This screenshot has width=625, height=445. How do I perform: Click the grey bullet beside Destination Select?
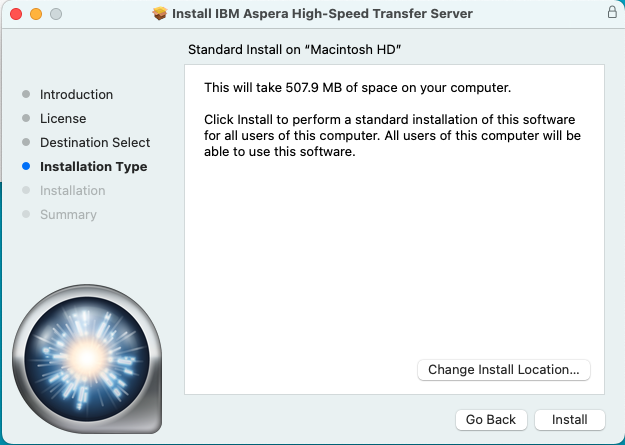(26, 142)
